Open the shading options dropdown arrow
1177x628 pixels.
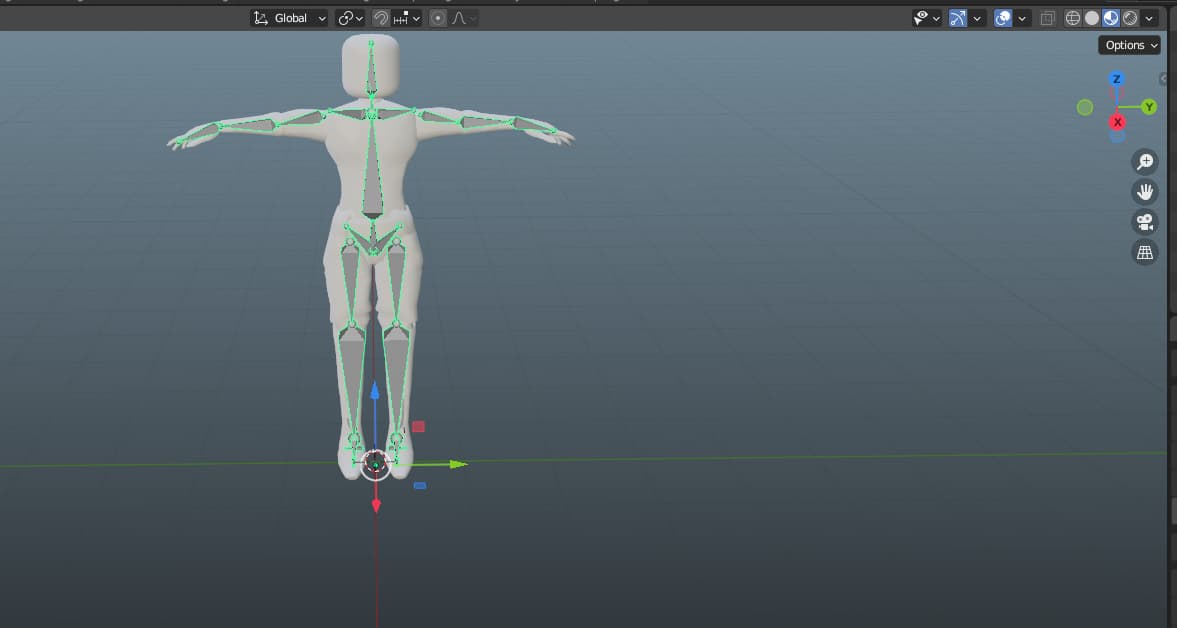pyautogui.click(x=1149, y=18)
